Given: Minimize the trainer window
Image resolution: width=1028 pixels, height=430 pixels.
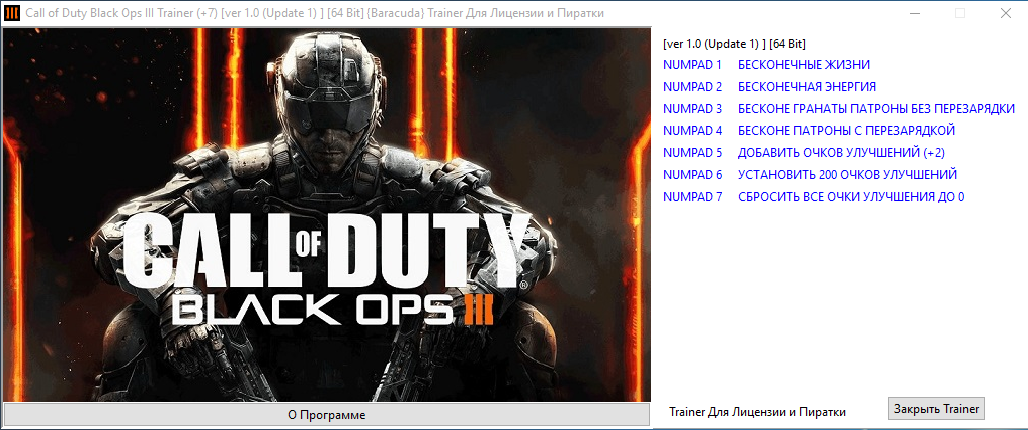Looking at the screenshot, I should coord(915,13).
